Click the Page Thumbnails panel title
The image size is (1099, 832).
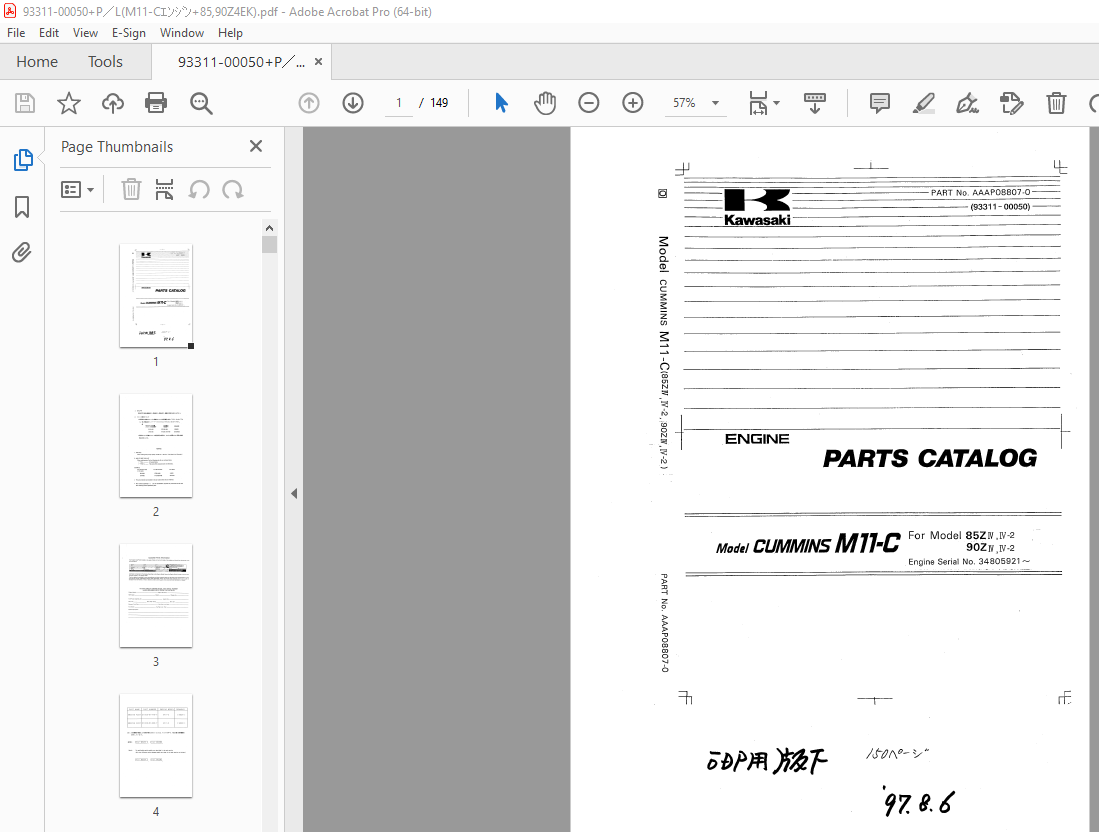pos(117,146)
